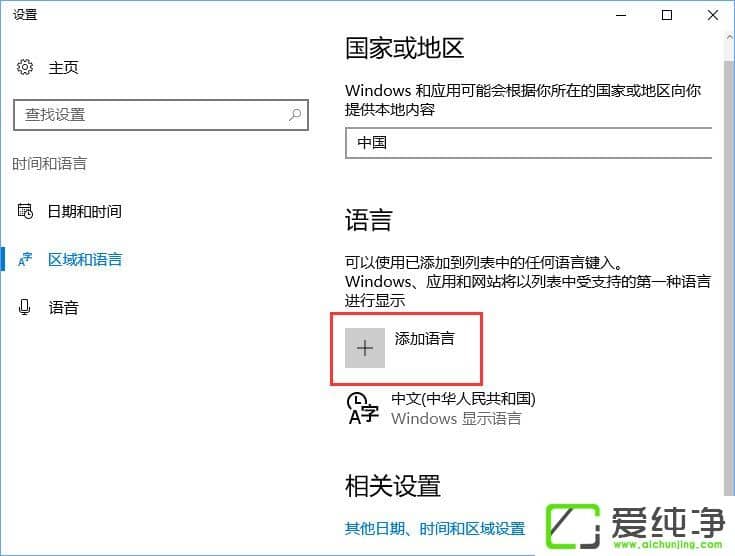Go to 主页 via its text label
735x556 pixels.
click(63, 68)
